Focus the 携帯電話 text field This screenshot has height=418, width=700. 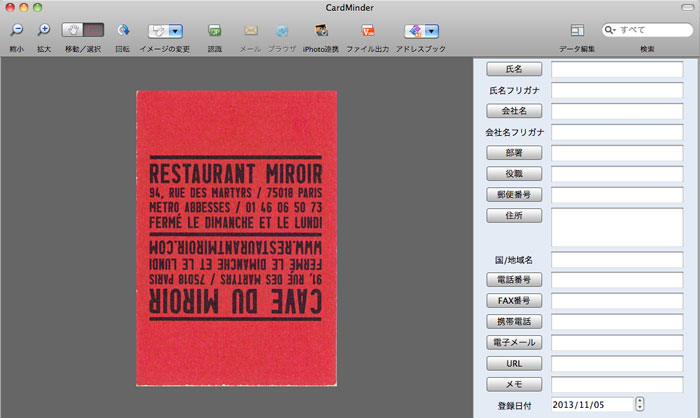coord(617,322)
